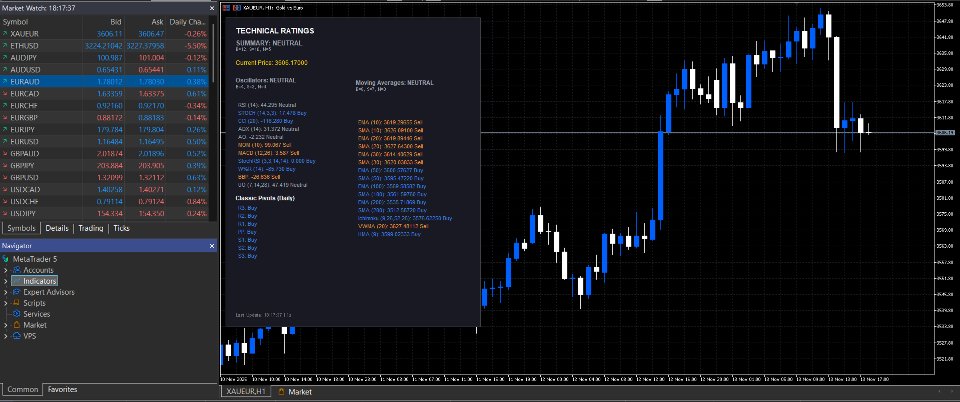The image size is (960, 402).
Task: Click the Expert Advisors icon in Navigator
Action: click(17, 292)
